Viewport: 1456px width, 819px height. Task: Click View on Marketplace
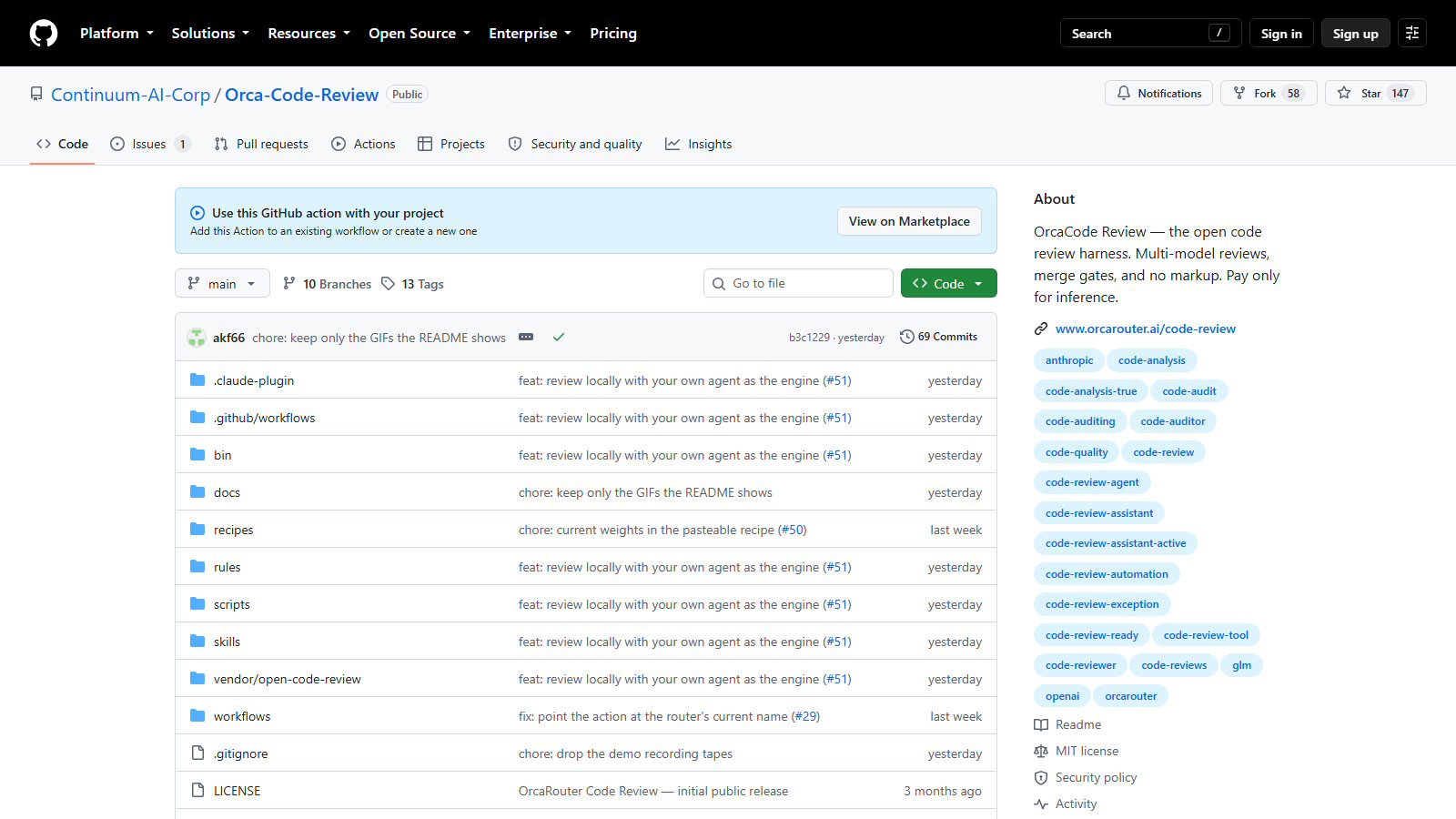click(909, 221)
